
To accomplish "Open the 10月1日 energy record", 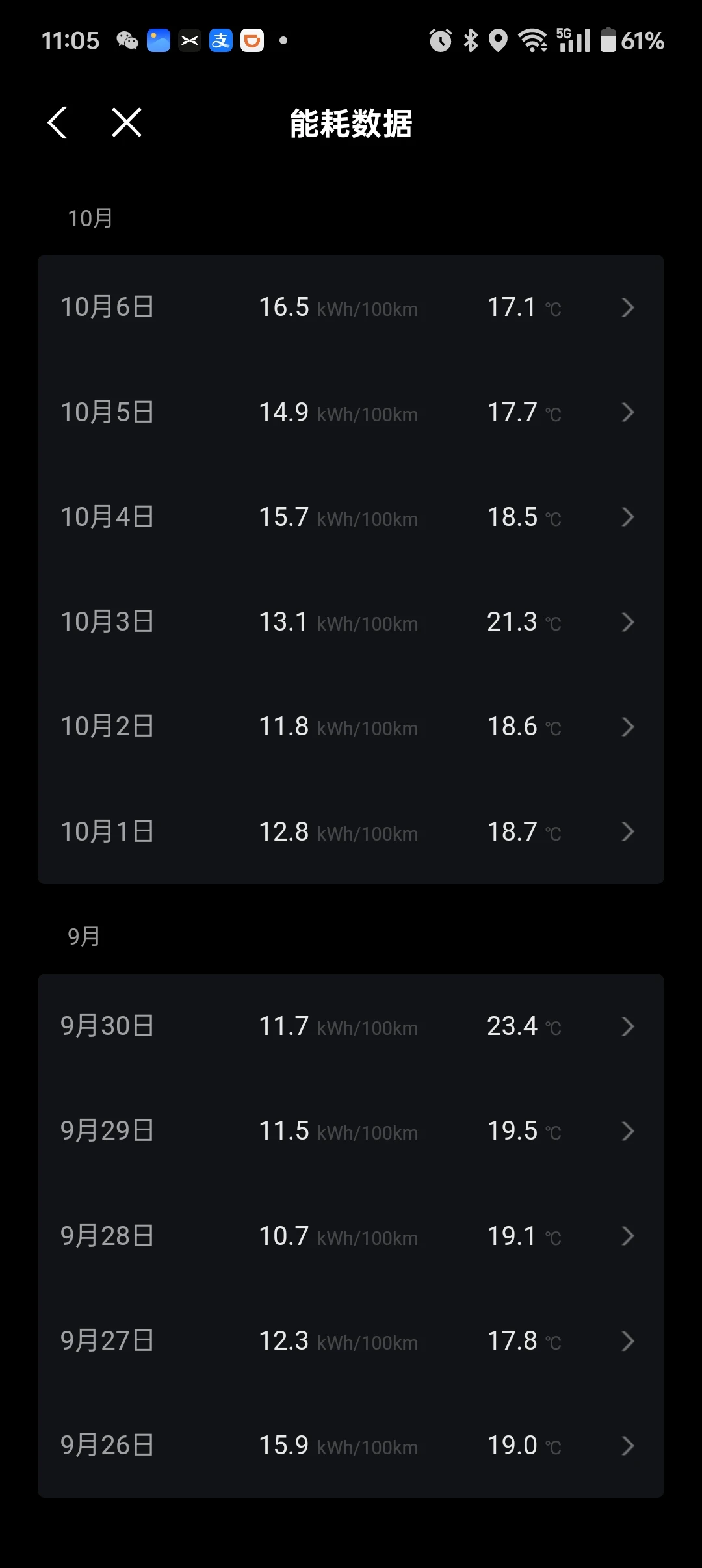I will tap(351, 831).
